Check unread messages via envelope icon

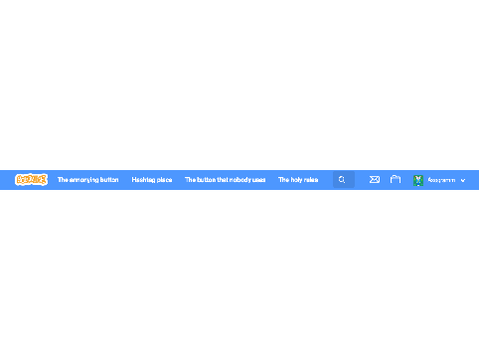point(374,180)
